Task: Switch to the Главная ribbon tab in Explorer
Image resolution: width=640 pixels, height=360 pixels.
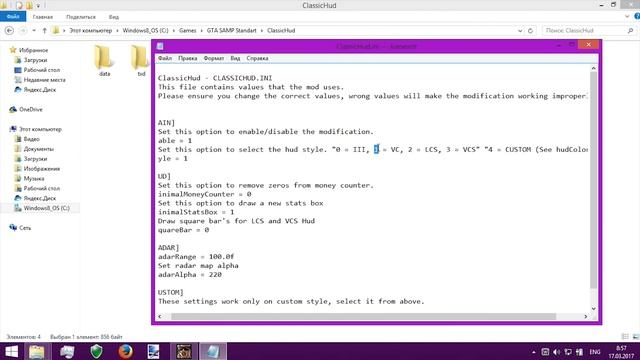Action: coord(43,17)
